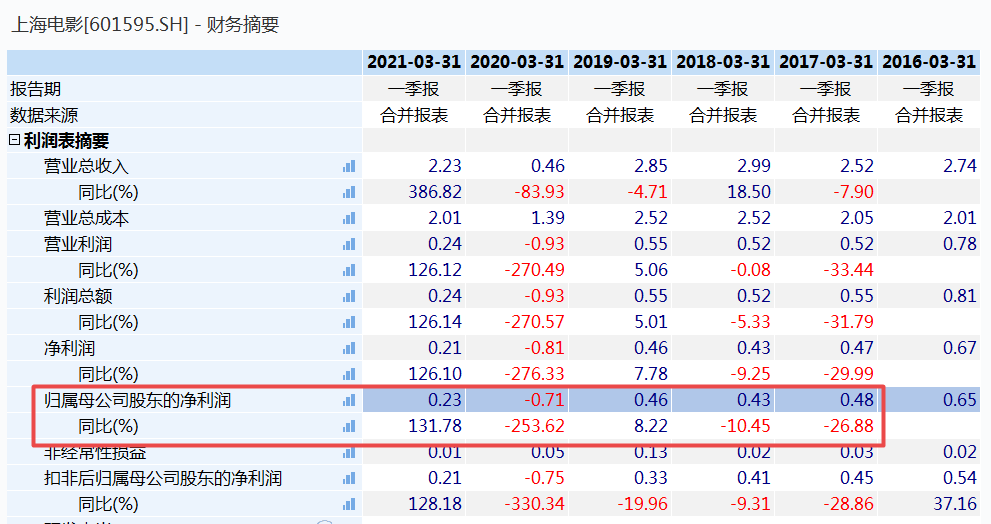Select the -270.49 cell
This screenshot has height=524, width=991.
[517, 271]
